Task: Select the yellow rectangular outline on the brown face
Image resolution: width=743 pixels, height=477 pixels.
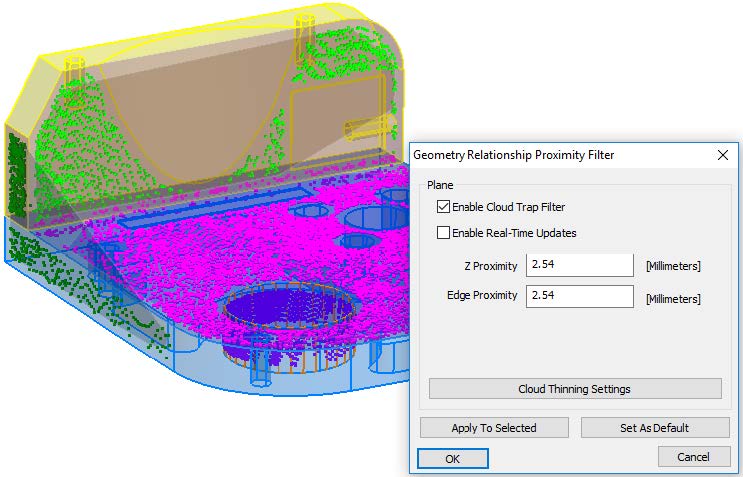Action: [x=337, y=120]
